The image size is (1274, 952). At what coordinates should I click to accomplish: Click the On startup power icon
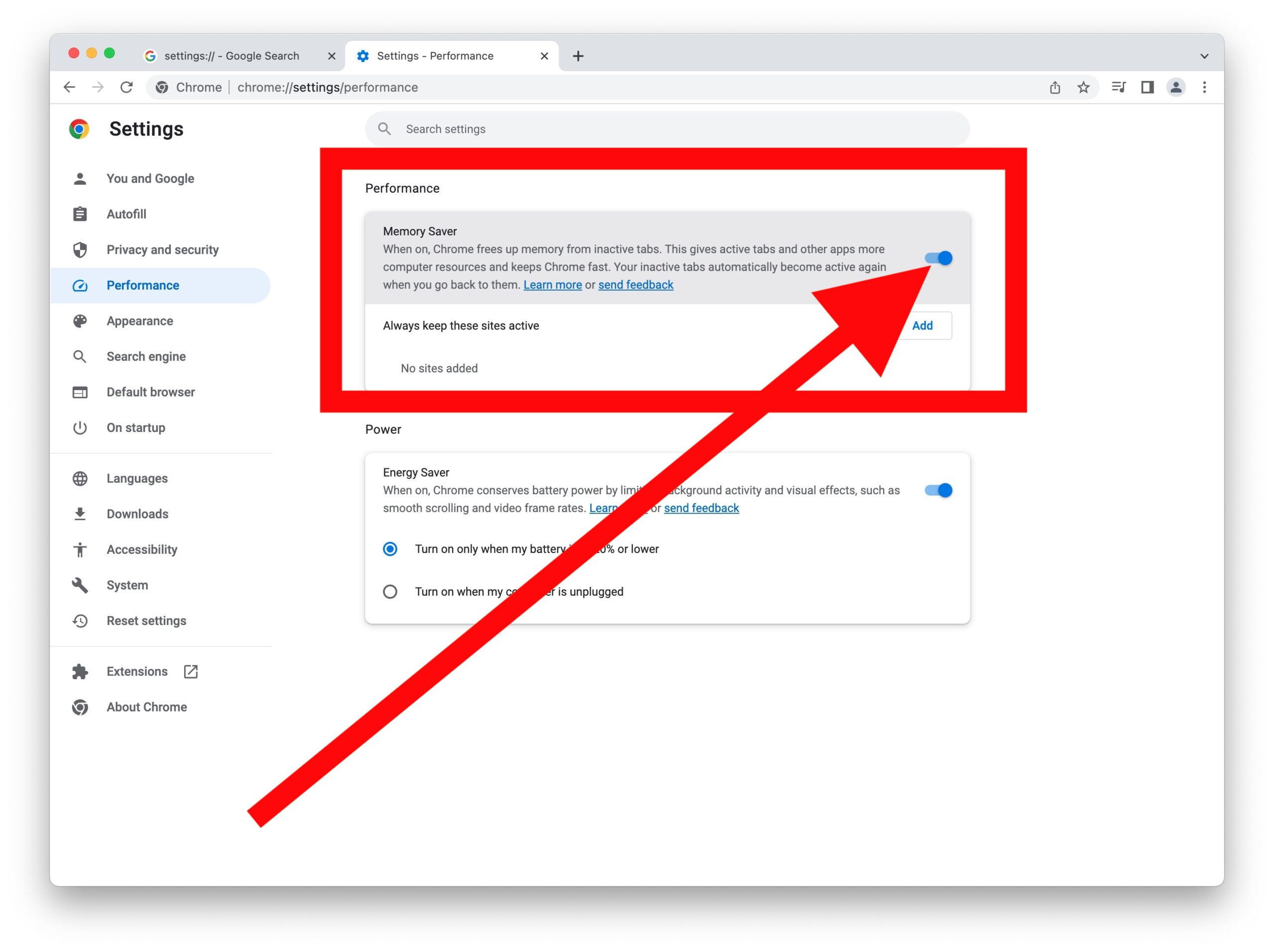click(x=80, y=427)
